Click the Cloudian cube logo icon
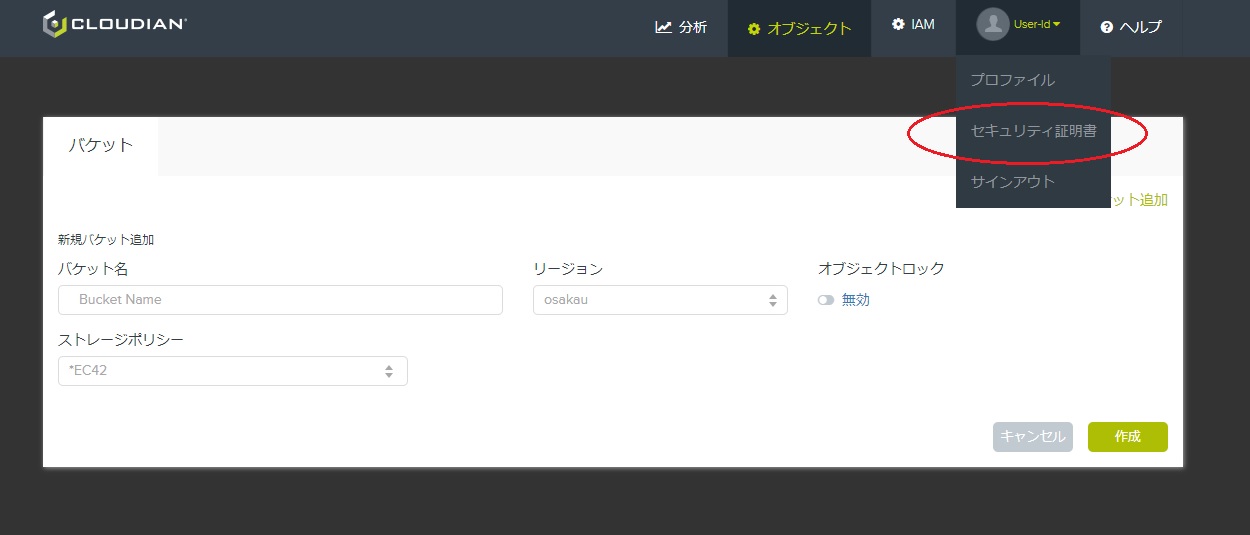The image size is (1250, 535). tap(54, 25)
